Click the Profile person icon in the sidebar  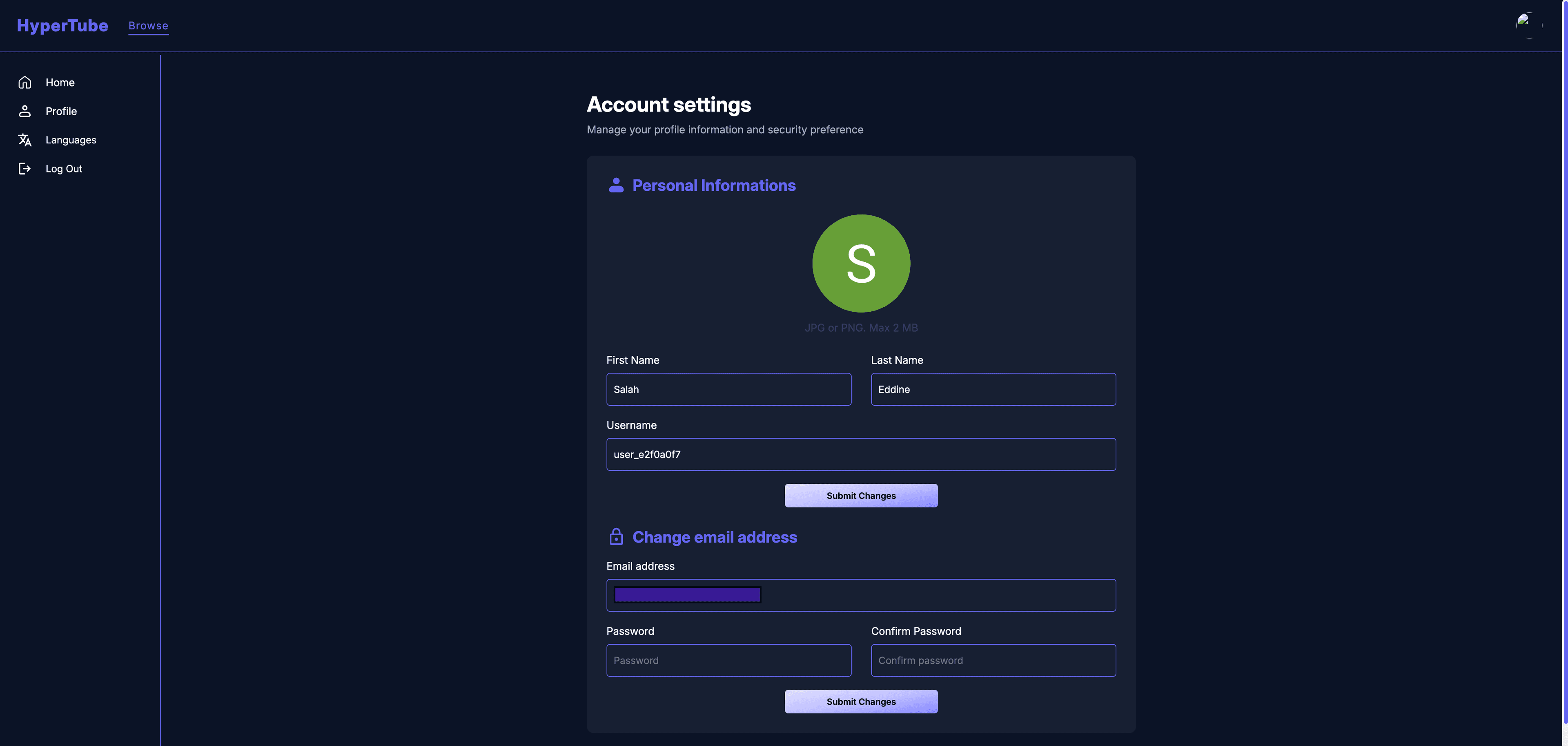pos(24,111)
